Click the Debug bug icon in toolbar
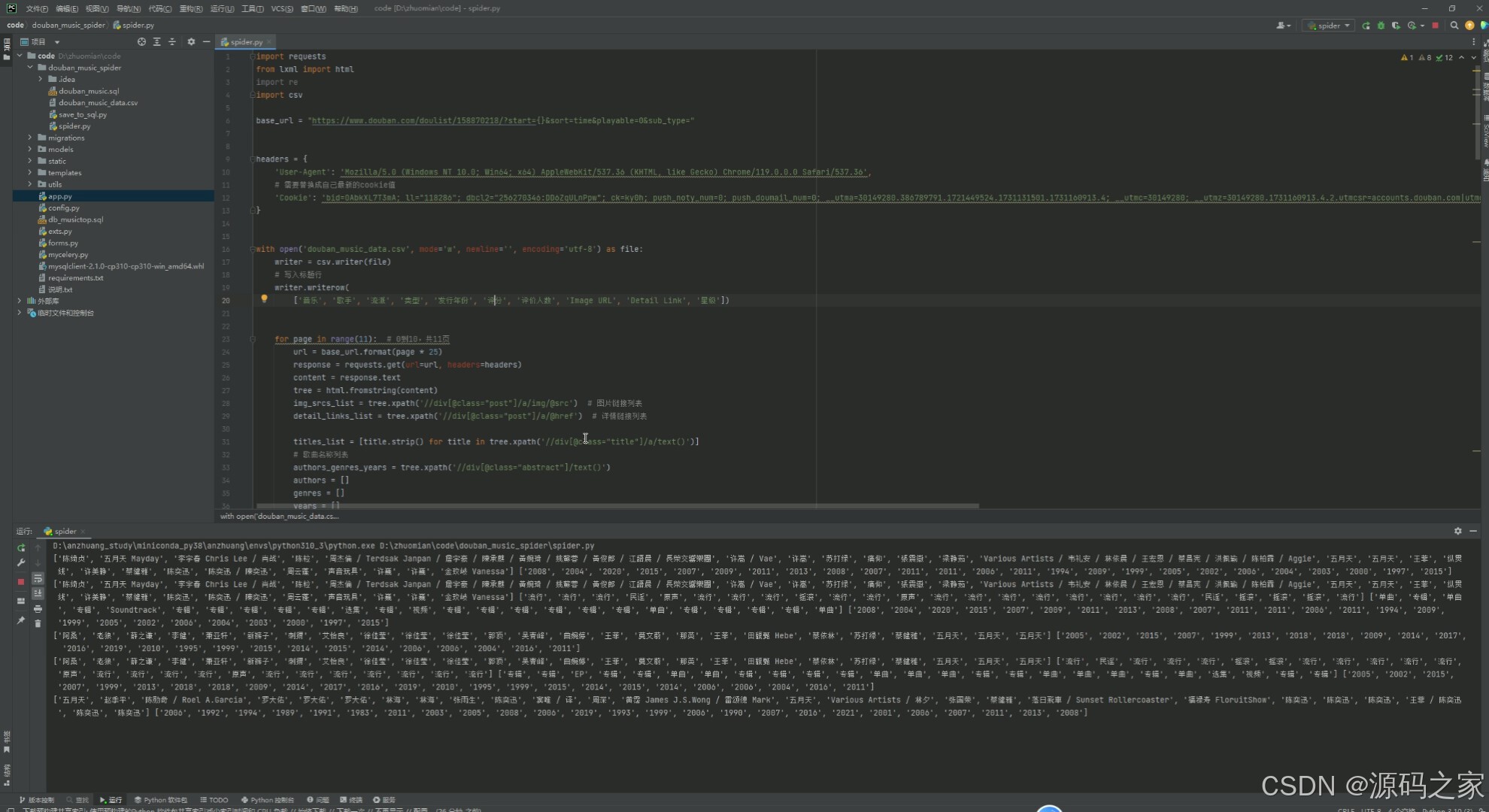 (1381, 26)
